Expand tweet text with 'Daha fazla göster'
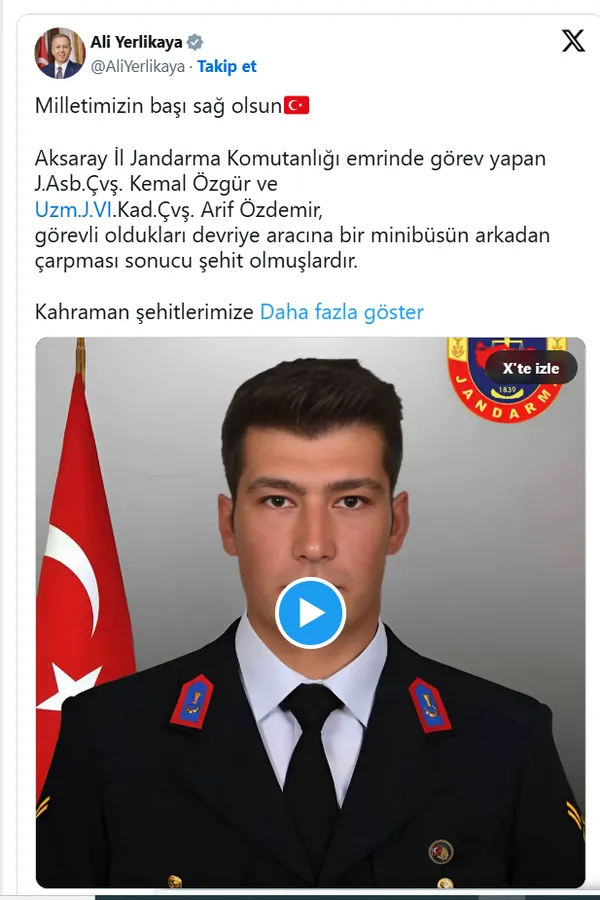The image size is (600, 900). (342, 312)
